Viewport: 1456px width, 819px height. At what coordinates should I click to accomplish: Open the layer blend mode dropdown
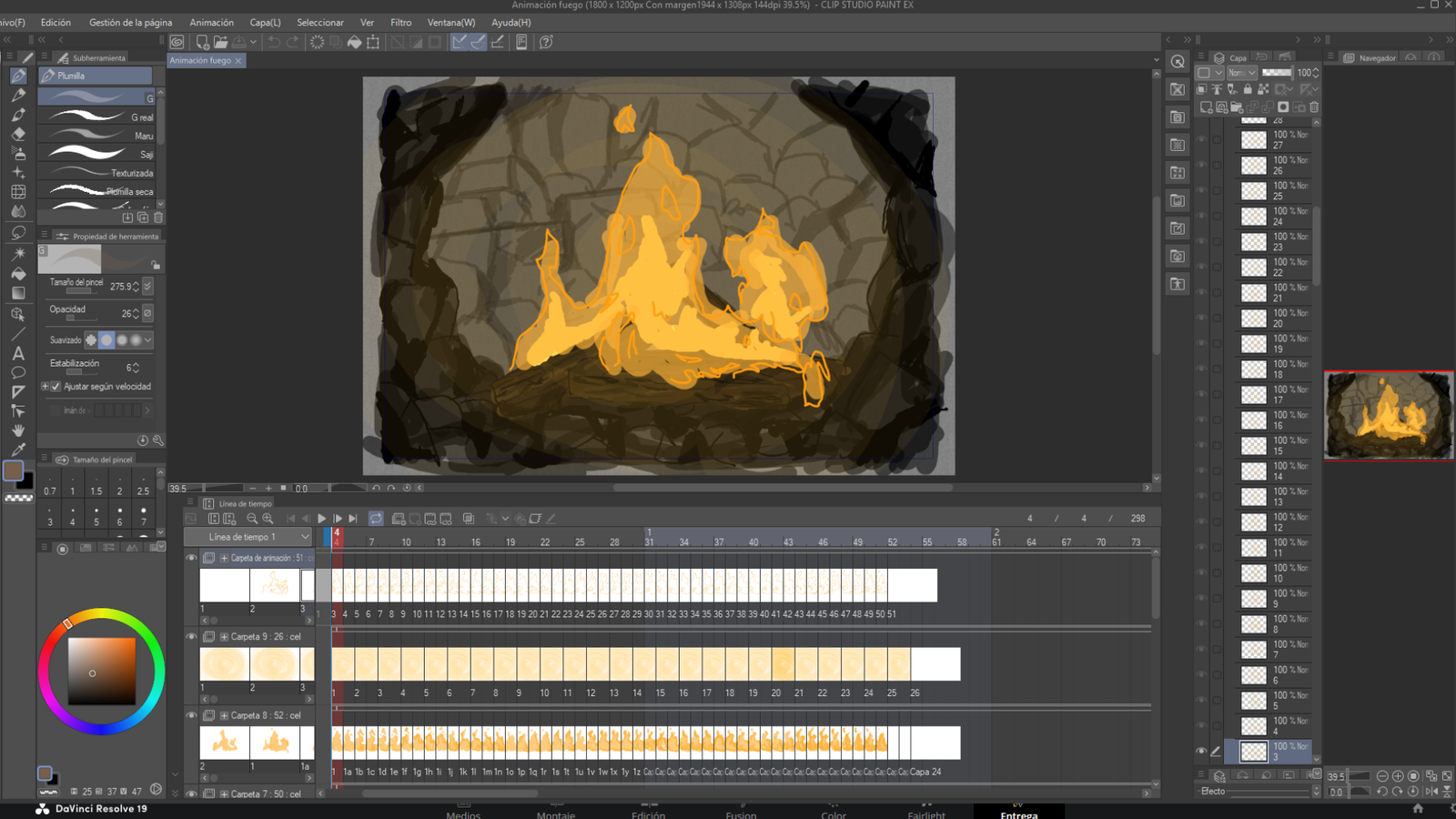[1241, 73]
